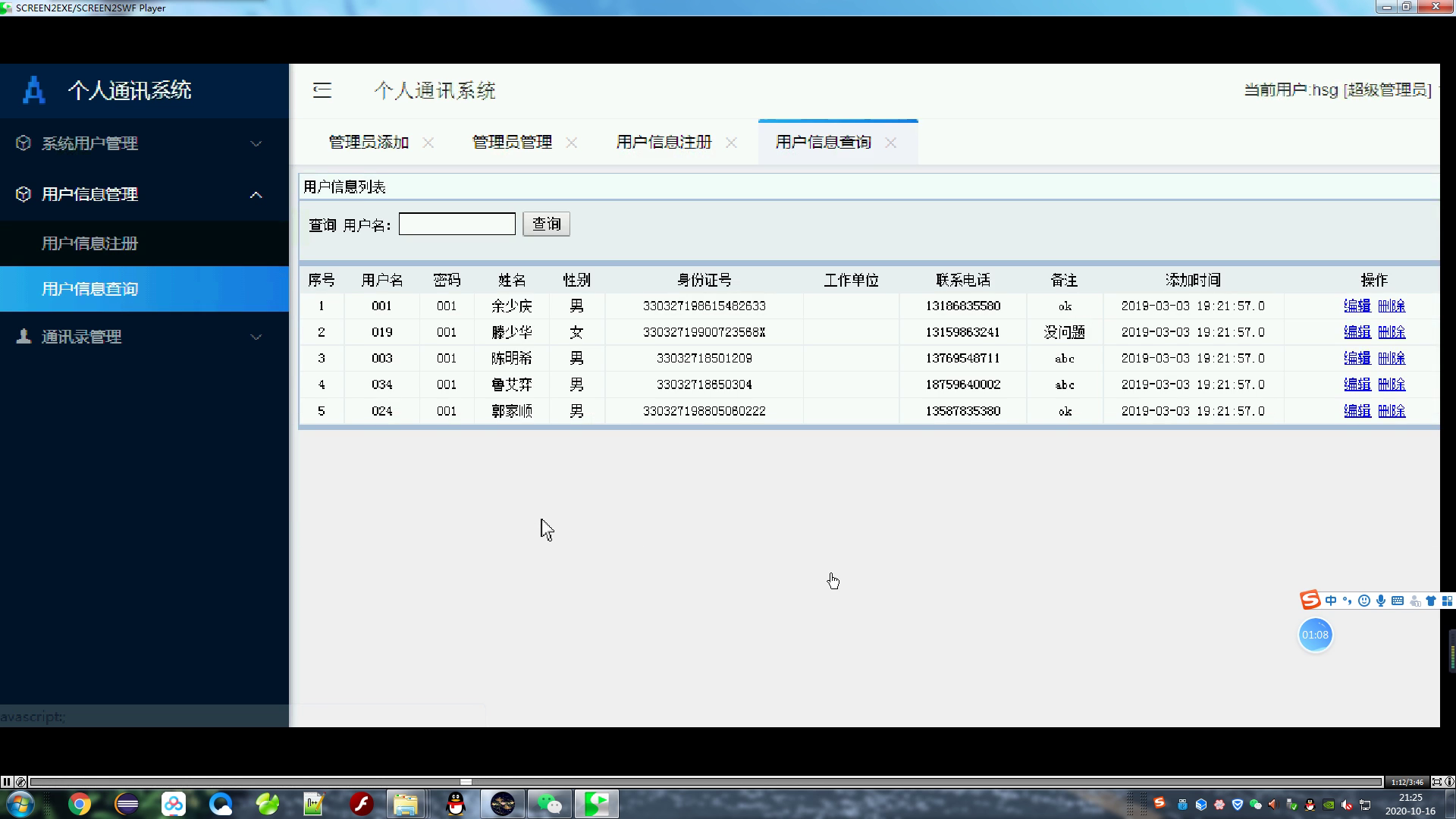Focus the 用户名 search input field
Screen dimensions: 1456x819
[x=457, y=224]
